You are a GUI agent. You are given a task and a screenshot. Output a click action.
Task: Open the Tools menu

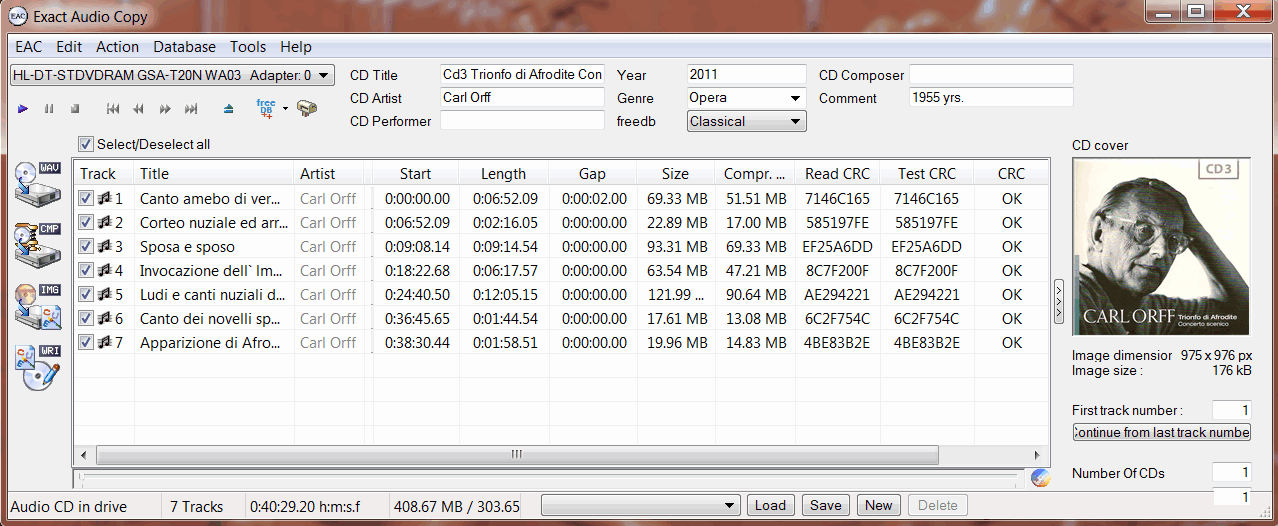pyautogui.click(x=248, y=46)
